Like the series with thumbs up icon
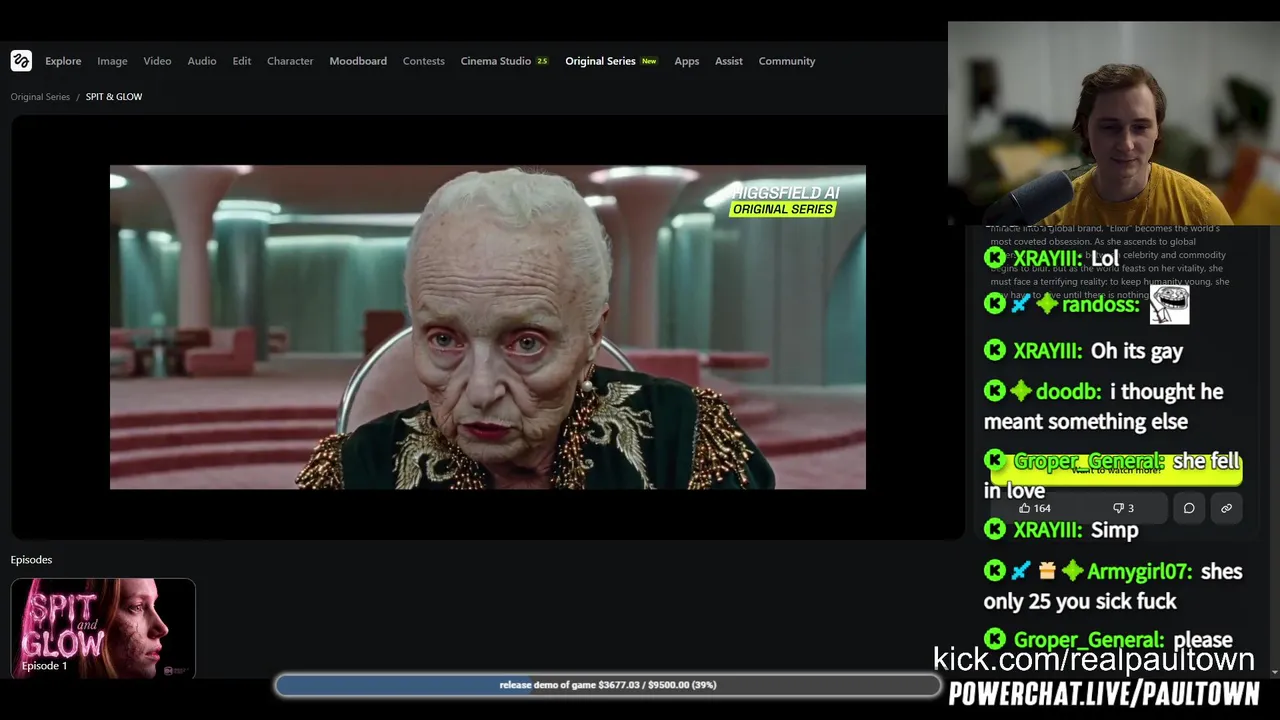 1034,508
